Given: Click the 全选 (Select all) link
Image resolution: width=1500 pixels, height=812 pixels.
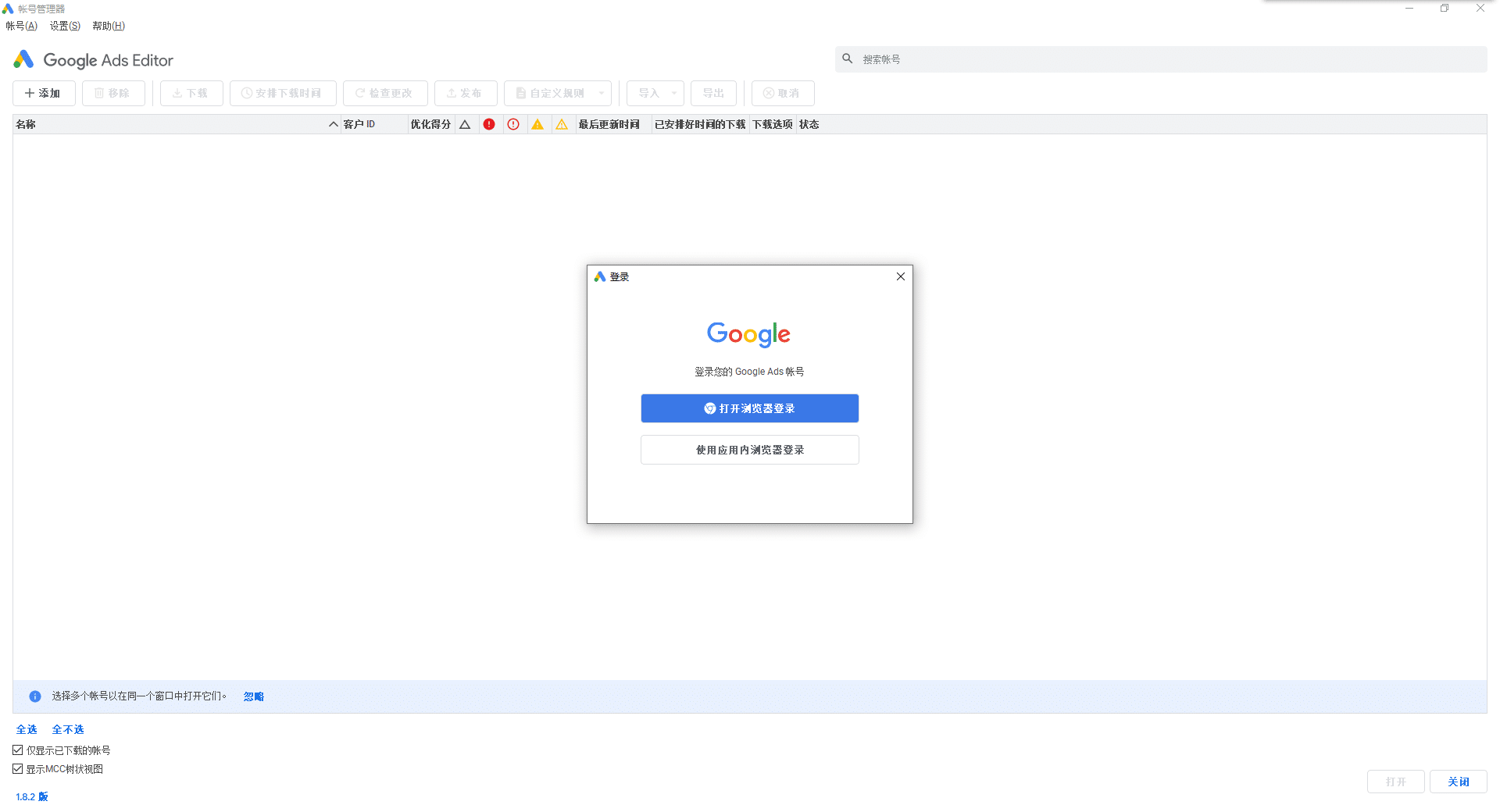Looking at the screenshot, I should tap(27, 729).
